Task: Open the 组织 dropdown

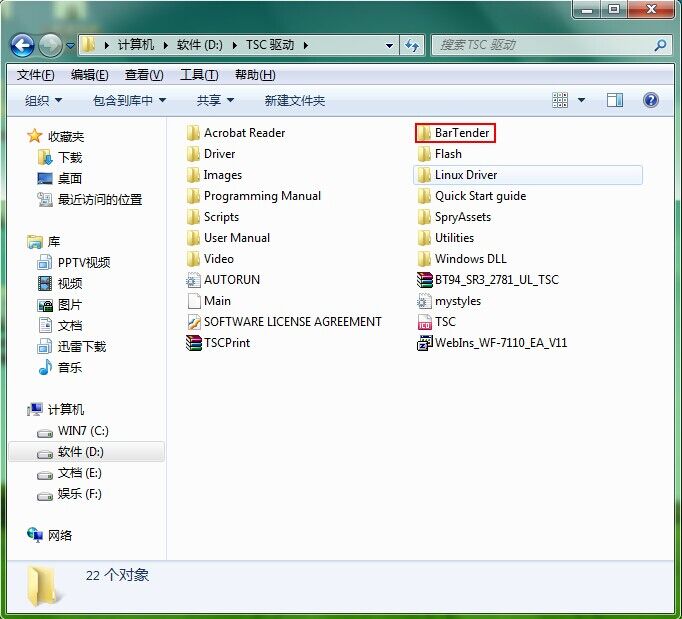Action: point(43,100)
